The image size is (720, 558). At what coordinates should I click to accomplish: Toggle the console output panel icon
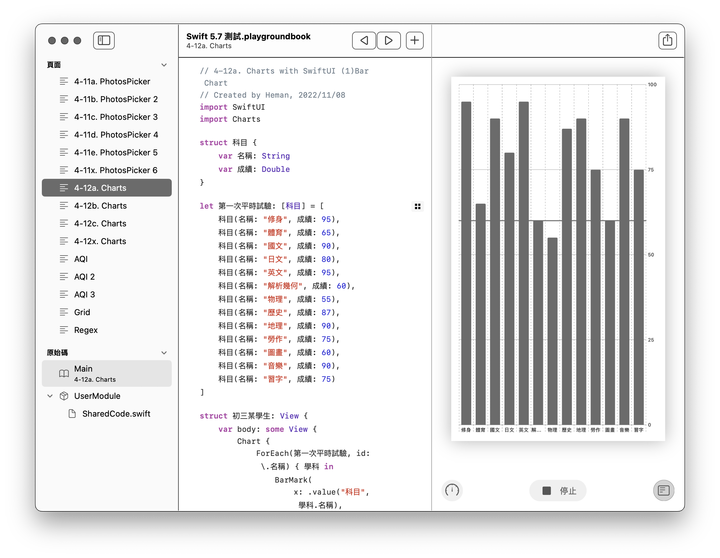pyautogui.click(x=664, y=490)
